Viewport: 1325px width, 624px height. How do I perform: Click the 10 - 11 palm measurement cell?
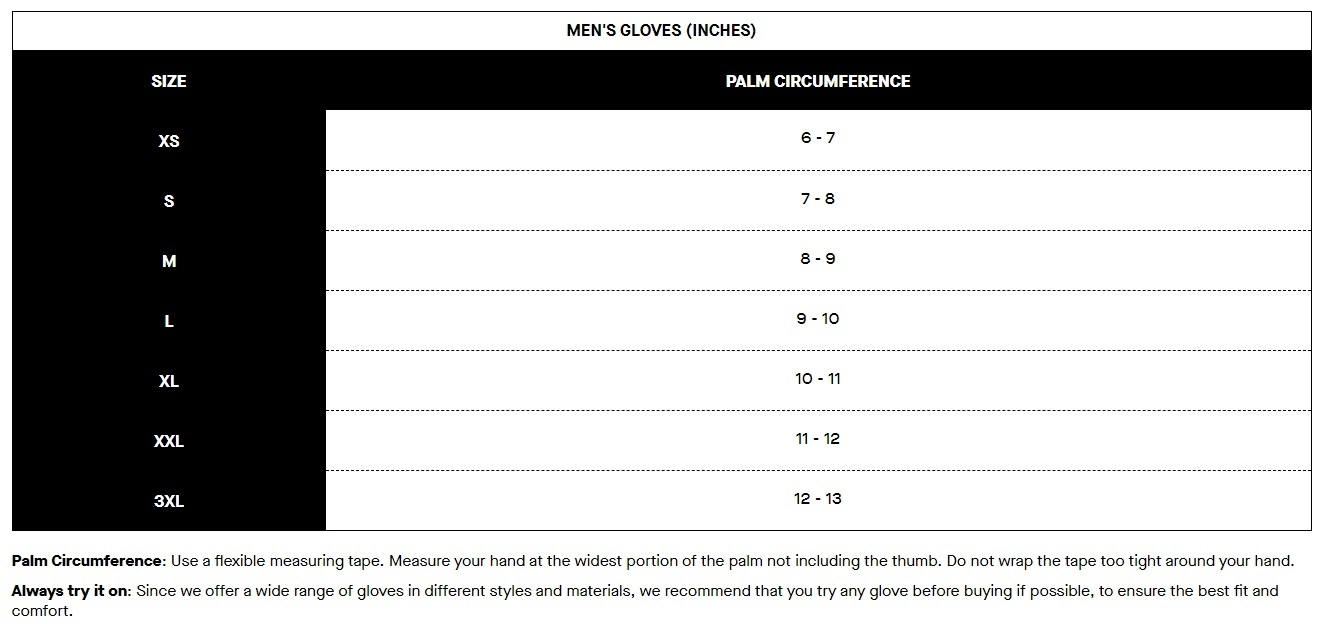point(817,379)
